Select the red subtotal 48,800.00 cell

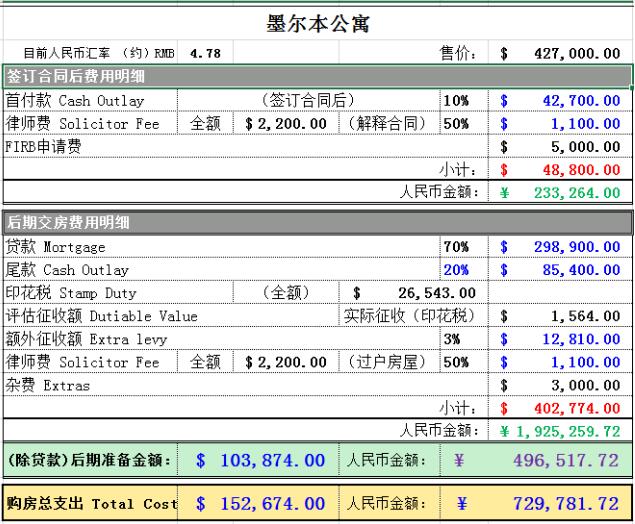tap(580, 170)
